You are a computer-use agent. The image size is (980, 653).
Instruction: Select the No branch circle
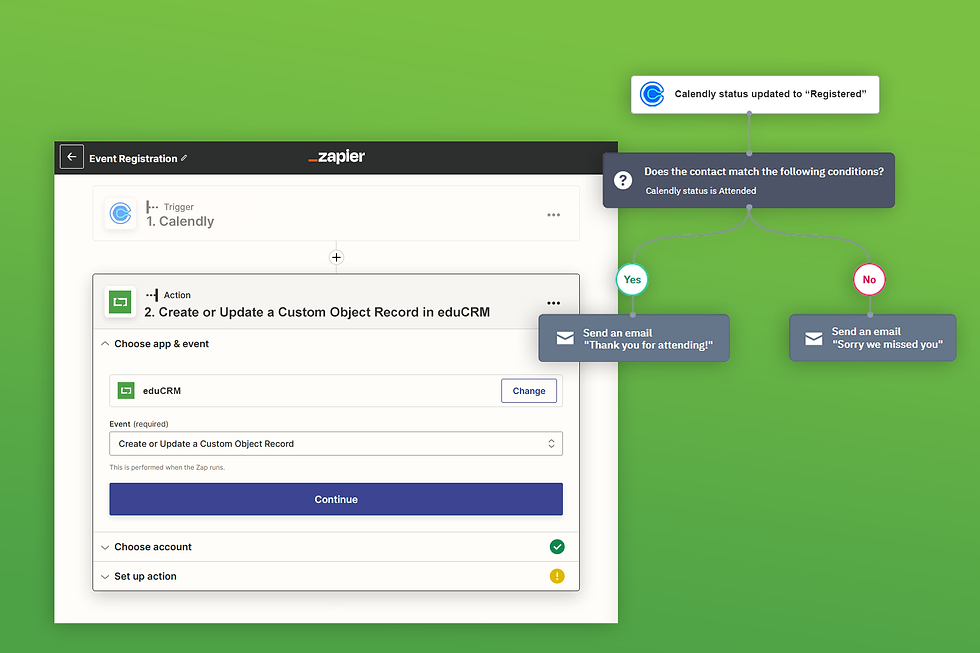coord(869,279)
